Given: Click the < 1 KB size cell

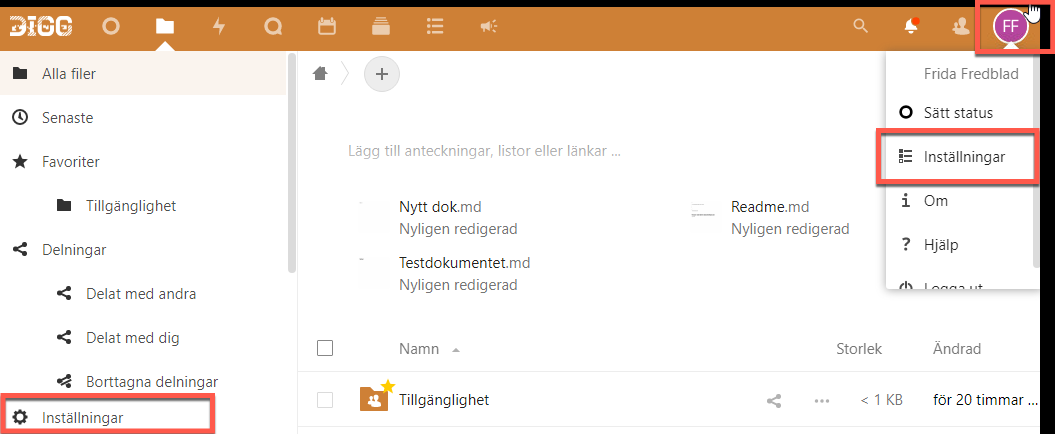Looking at the screenshot, I should 881,400.
